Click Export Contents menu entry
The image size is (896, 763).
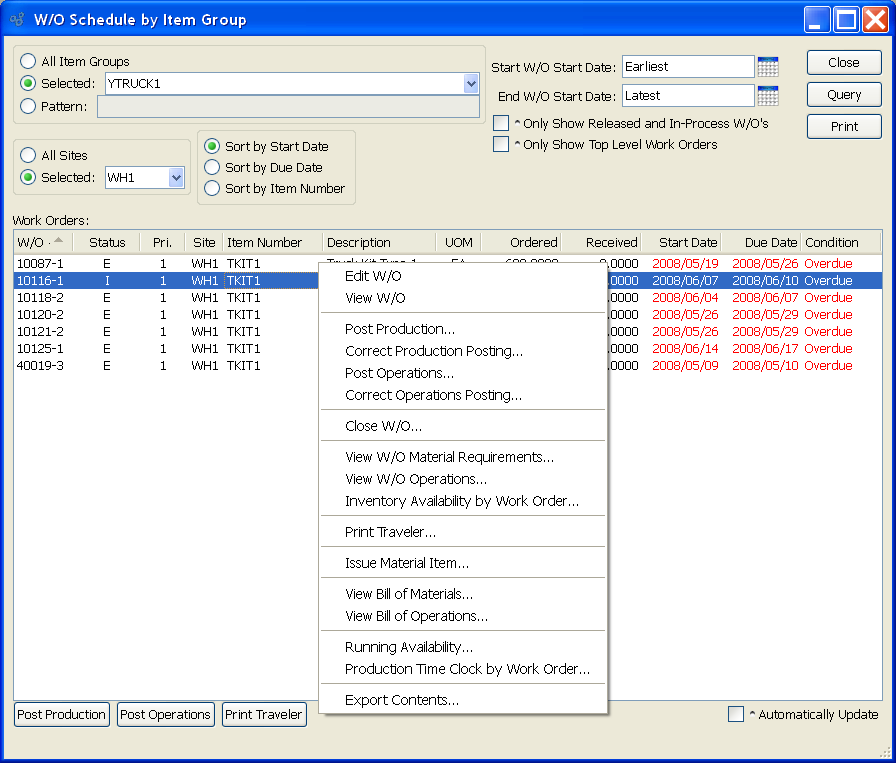(x=401, y=700)
